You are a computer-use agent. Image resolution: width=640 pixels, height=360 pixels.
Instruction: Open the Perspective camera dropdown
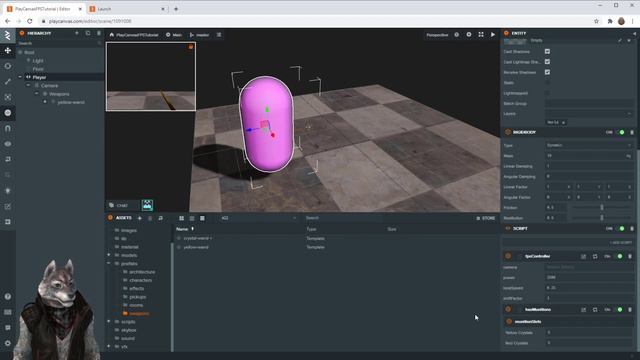pos(437,35)
